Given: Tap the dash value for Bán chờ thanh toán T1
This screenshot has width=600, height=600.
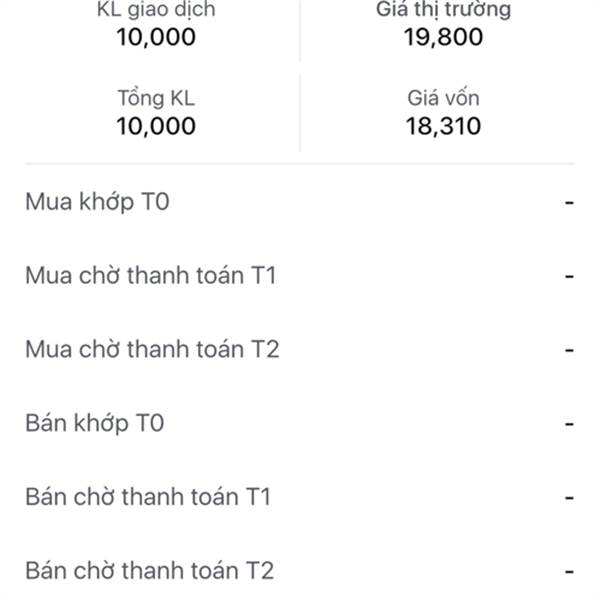Looking at the screenshot, I should [x=569, y=498].
